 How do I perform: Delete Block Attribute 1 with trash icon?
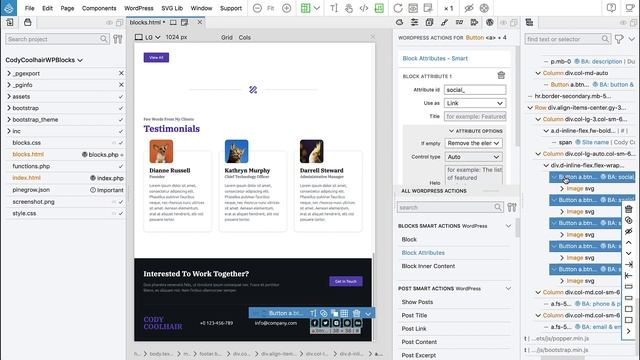[x=501, y=76]
